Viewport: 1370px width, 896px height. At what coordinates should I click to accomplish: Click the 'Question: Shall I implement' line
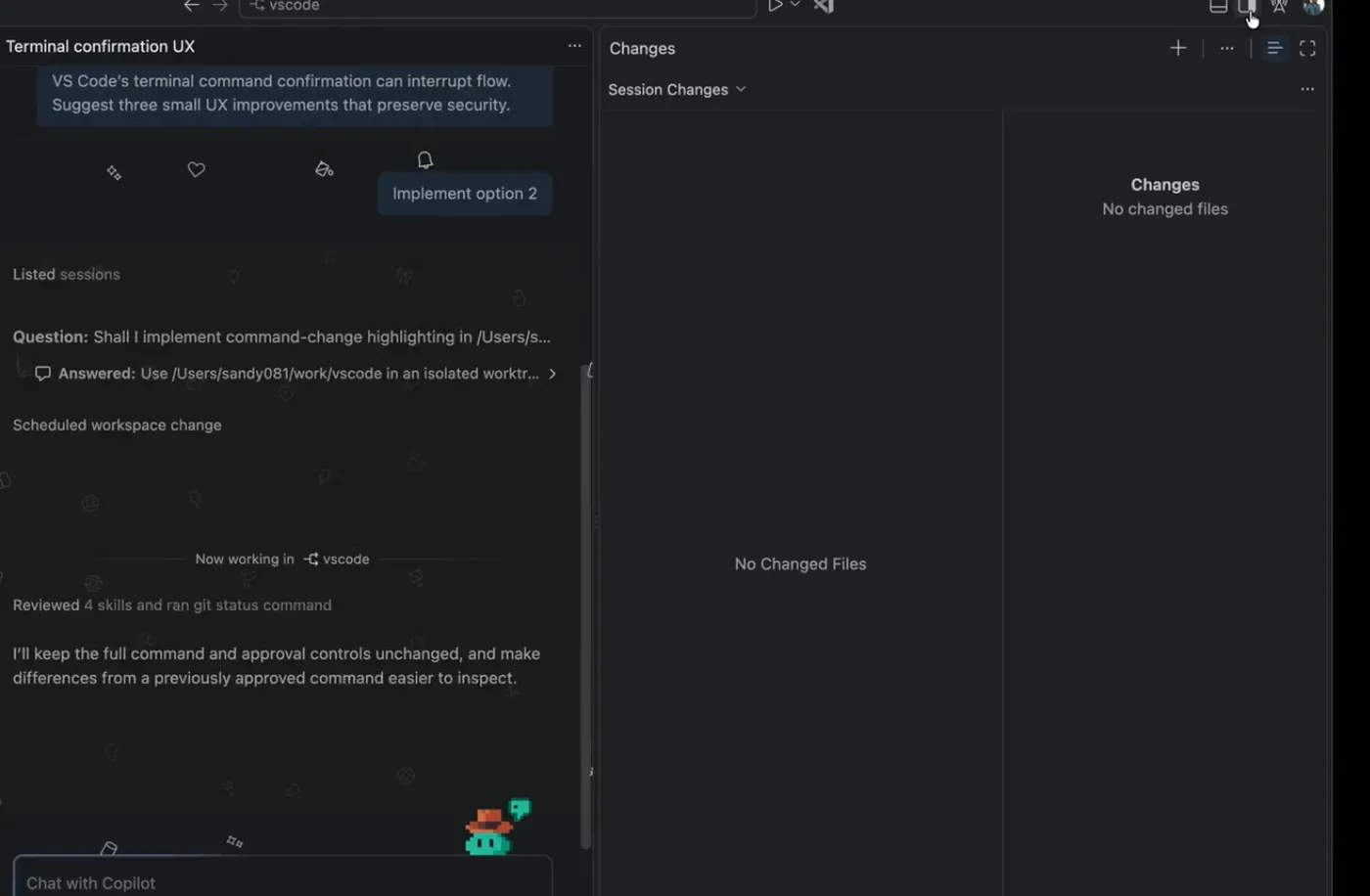tap(282, 336)
